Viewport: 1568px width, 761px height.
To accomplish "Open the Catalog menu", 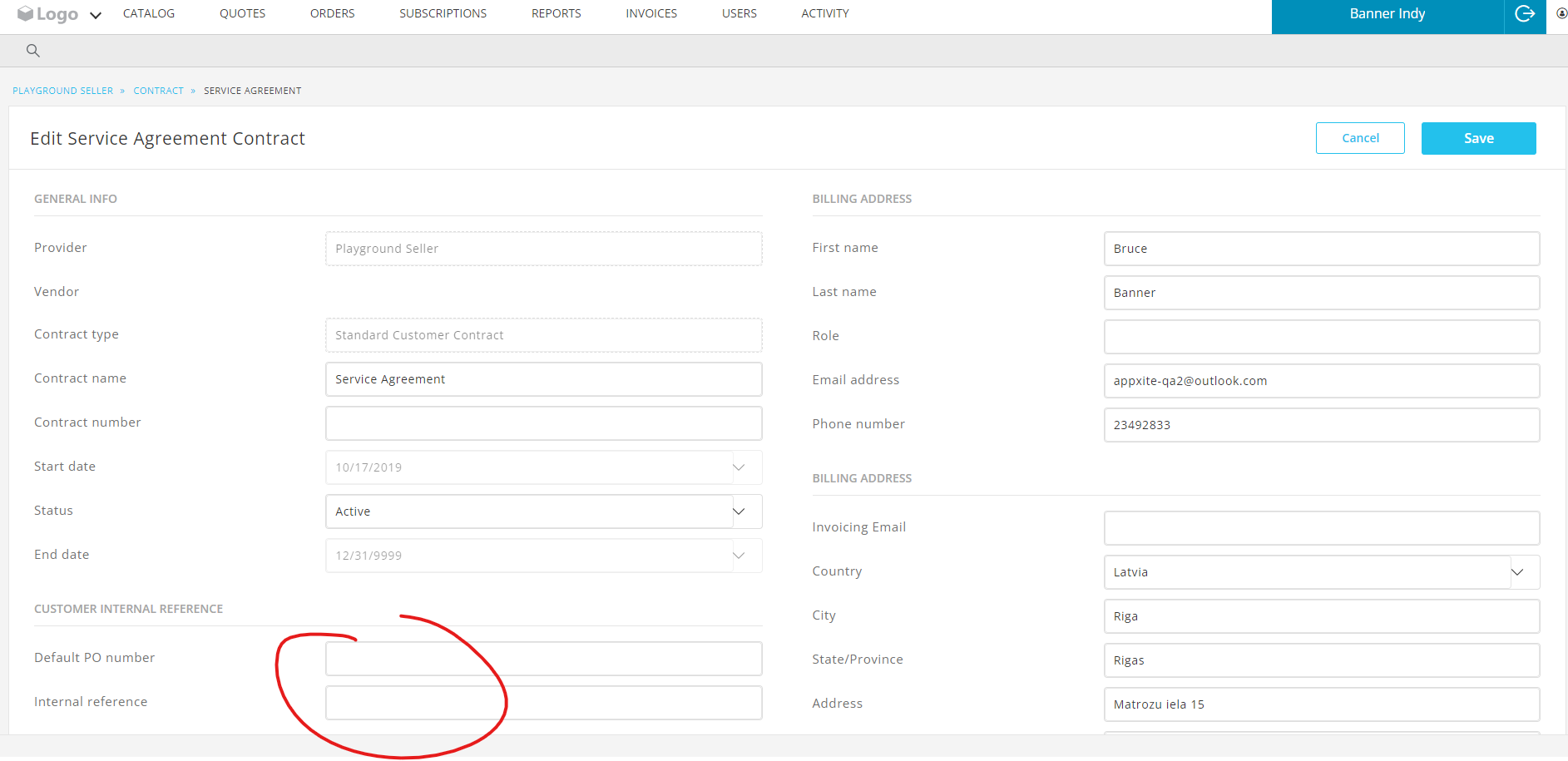I will click(149, 13).
